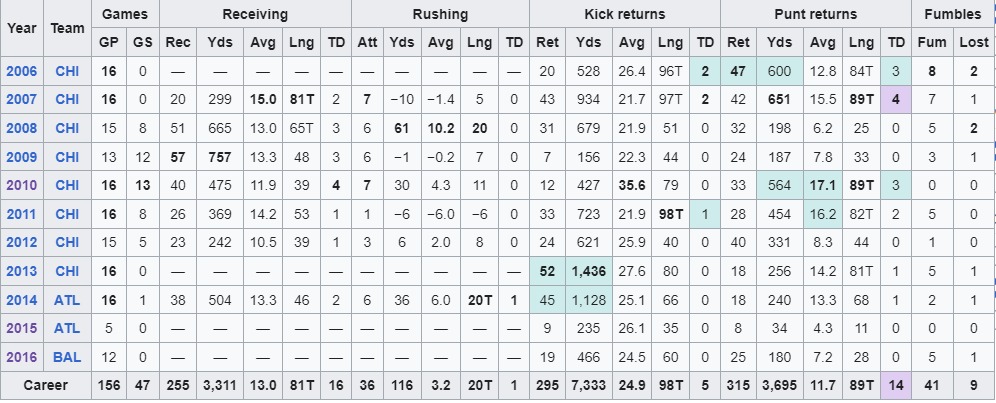The width and height of the screenshot is (996, 403).
Task: Click the ATL team link for 2014
Action: (67, 300)
